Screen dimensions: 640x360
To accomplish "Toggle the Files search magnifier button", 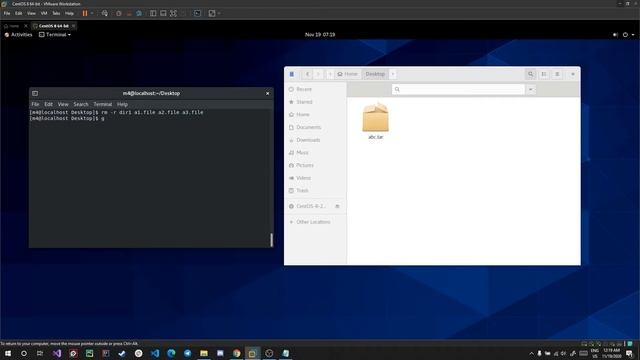I will [x=530, y=74].
